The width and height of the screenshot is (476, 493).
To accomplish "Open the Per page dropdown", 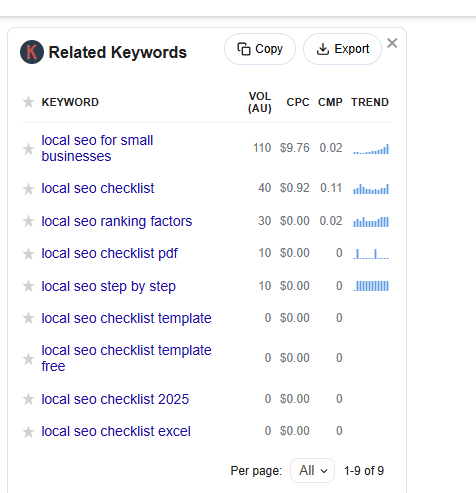I will (312, 470).
